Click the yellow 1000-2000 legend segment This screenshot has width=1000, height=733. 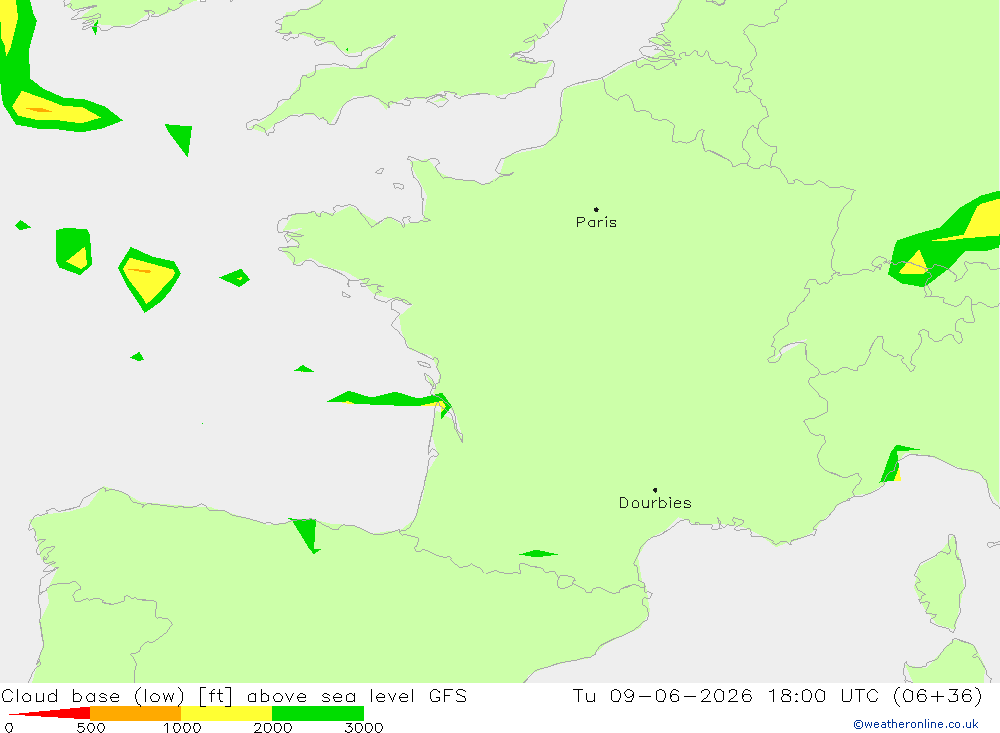[226, 713]
